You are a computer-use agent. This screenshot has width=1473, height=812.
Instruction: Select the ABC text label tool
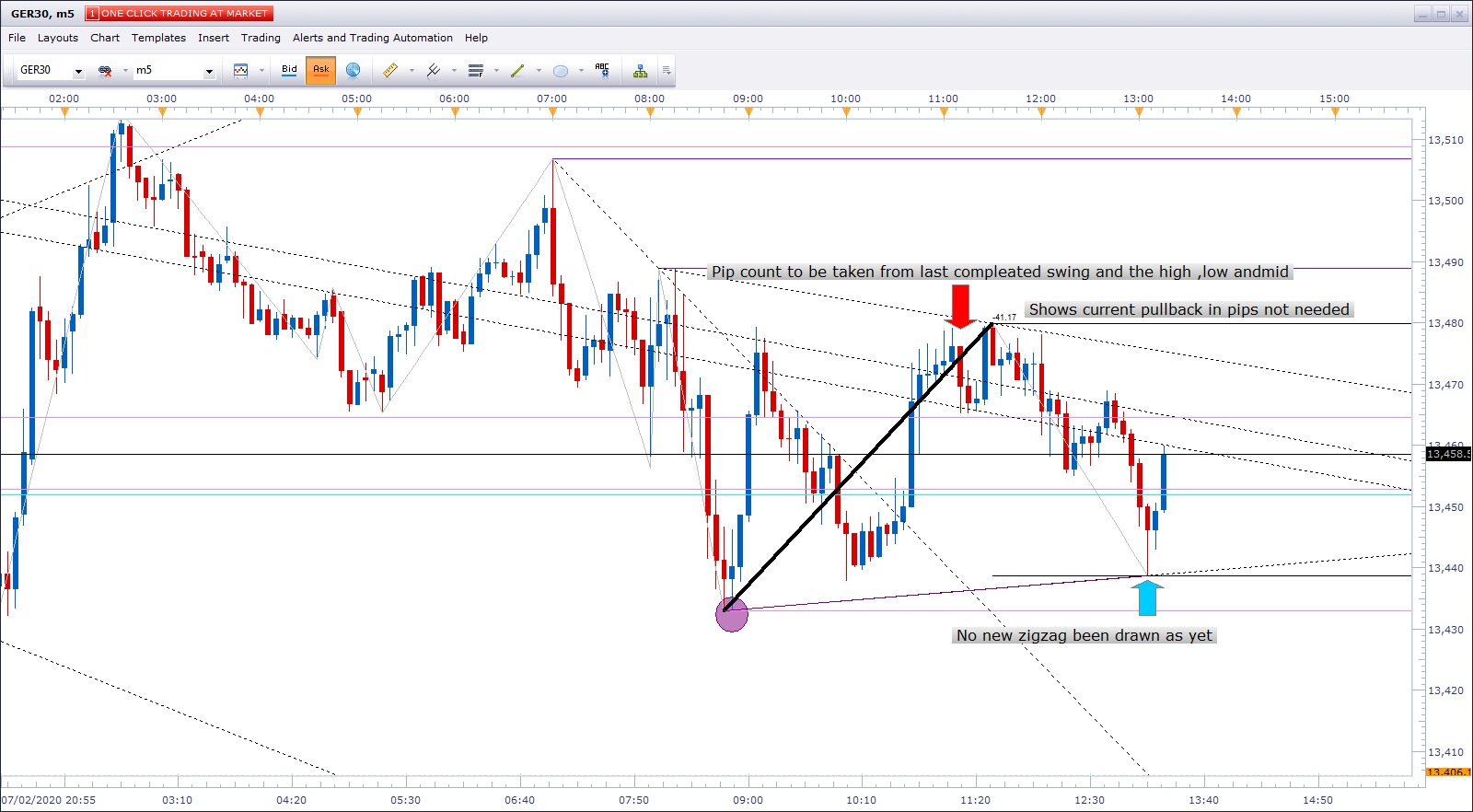[x=602, y=70]
